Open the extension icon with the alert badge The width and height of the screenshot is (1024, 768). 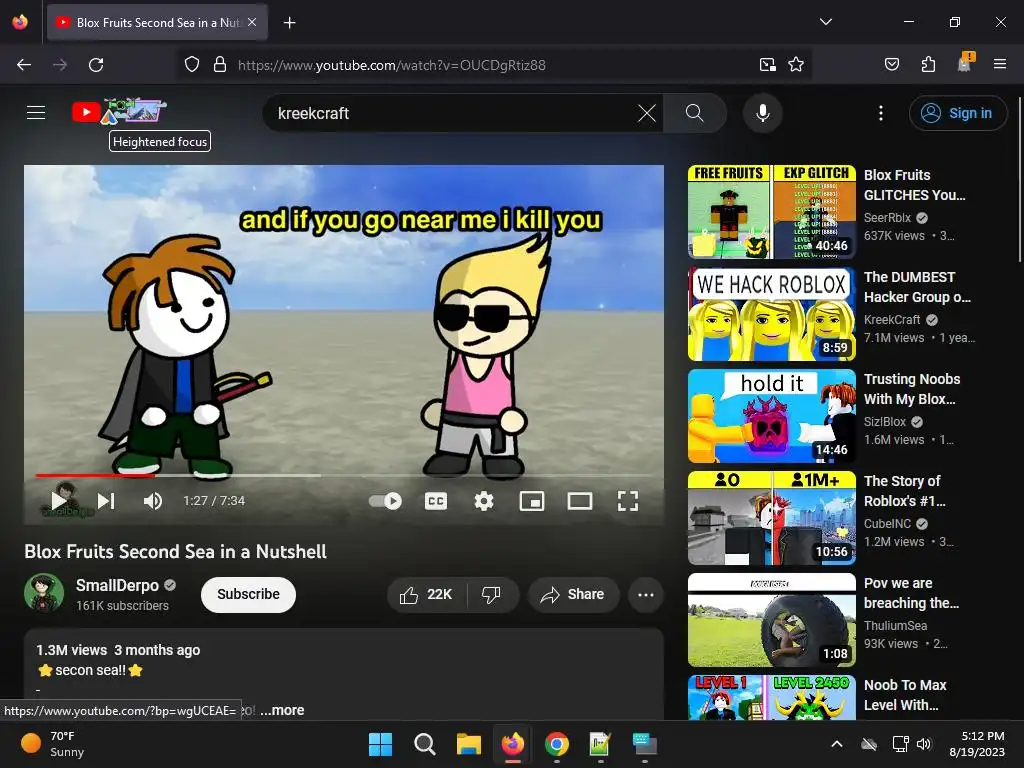click(965, 63)
